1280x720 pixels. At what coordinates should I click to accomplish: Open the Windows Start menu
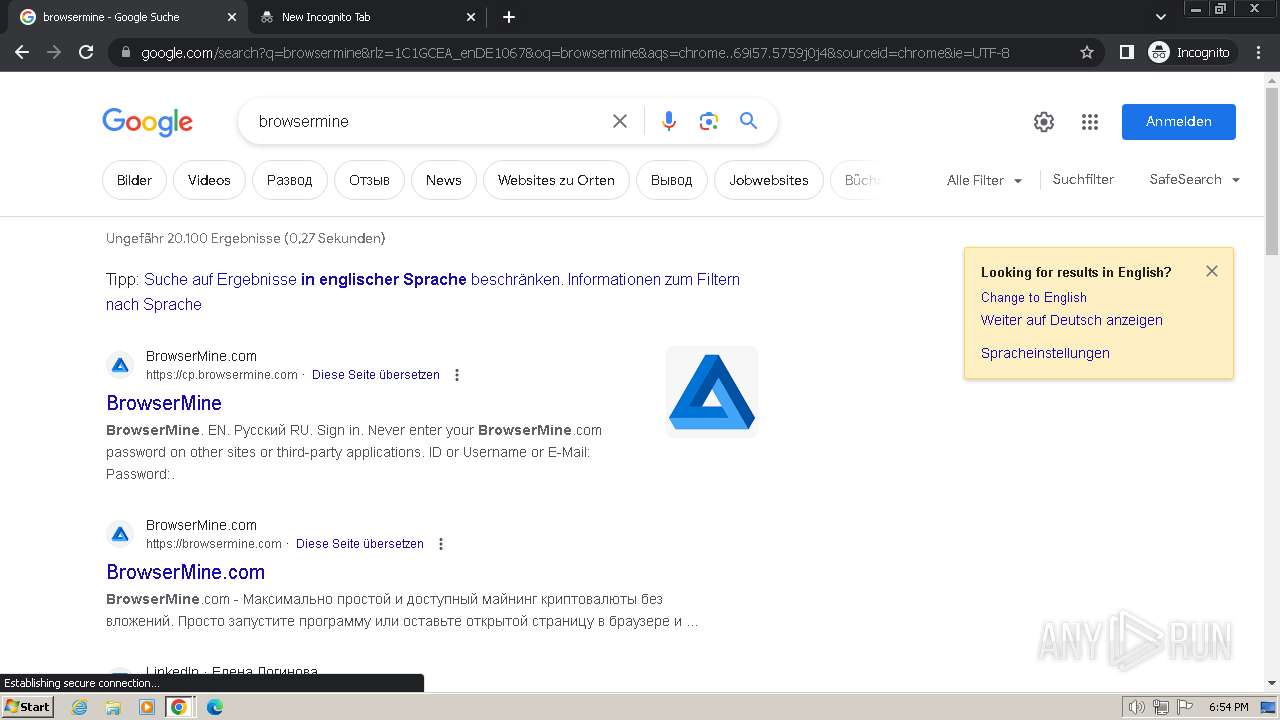[x=28, y=707]
